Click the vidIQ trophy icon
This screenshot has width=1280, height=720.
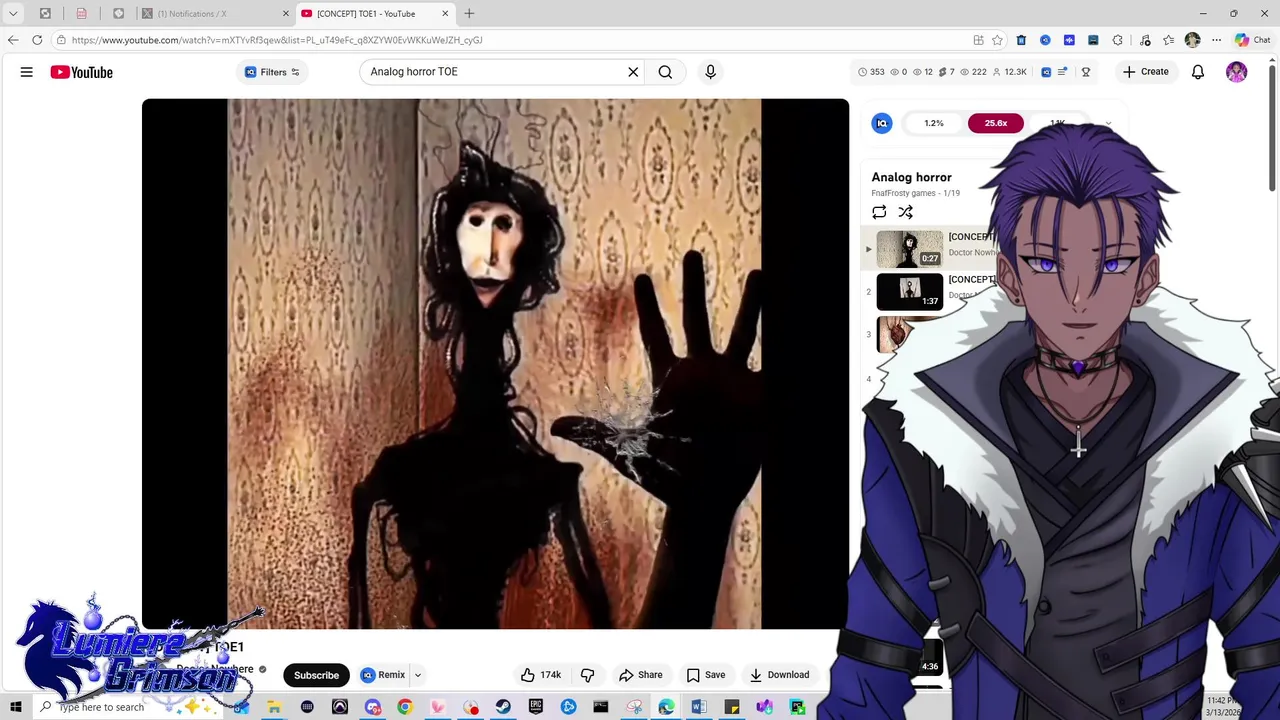point(1085,72)
